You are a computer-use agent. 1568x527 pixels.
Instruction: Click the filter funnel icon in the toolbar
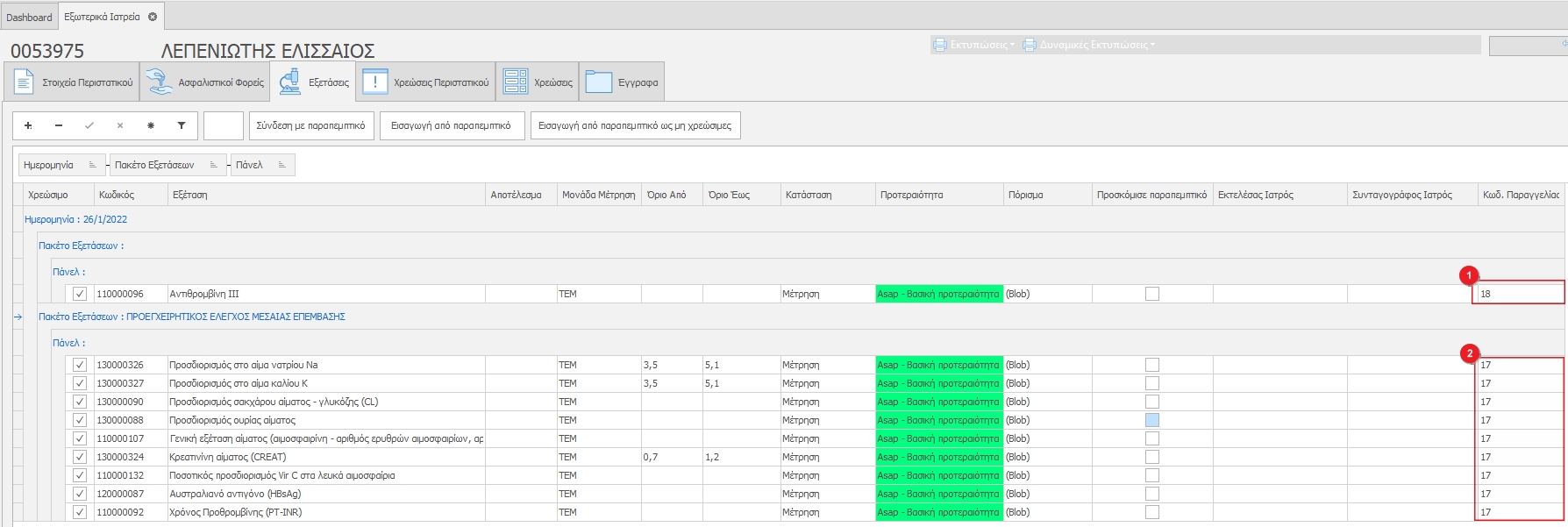(x=182, y=125)
